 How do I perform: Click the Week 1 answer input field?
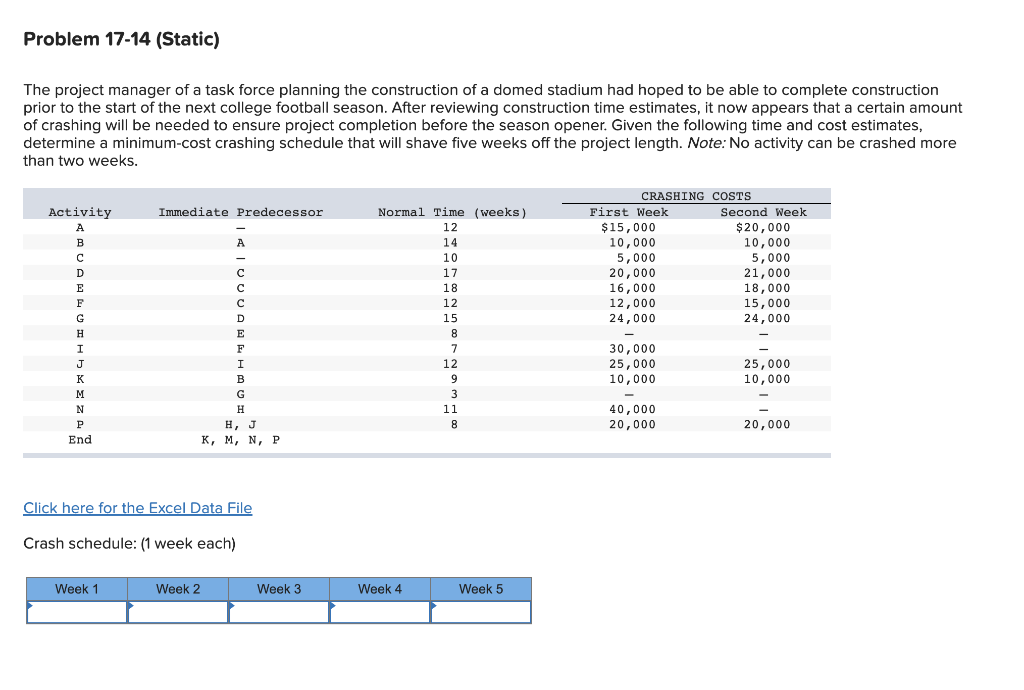point(77,612)
